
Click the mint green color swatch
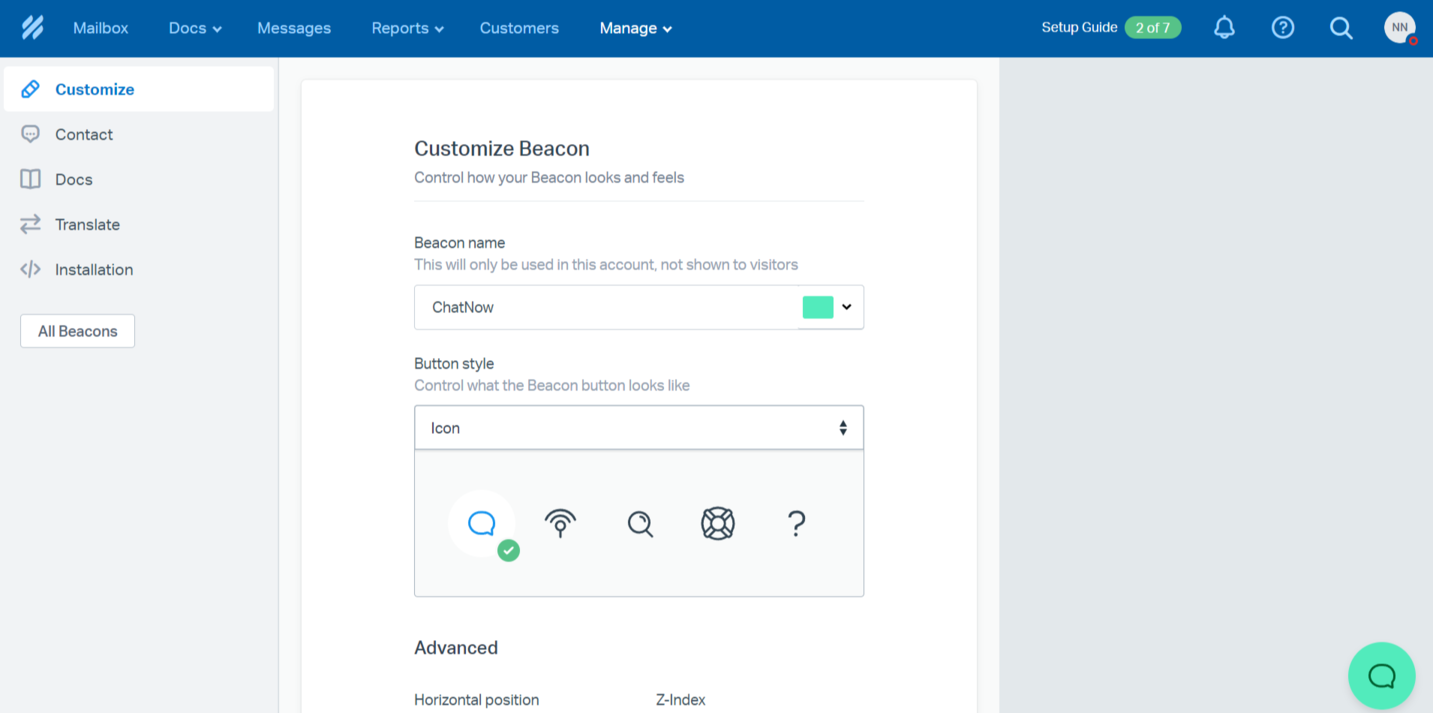point(818,307)
